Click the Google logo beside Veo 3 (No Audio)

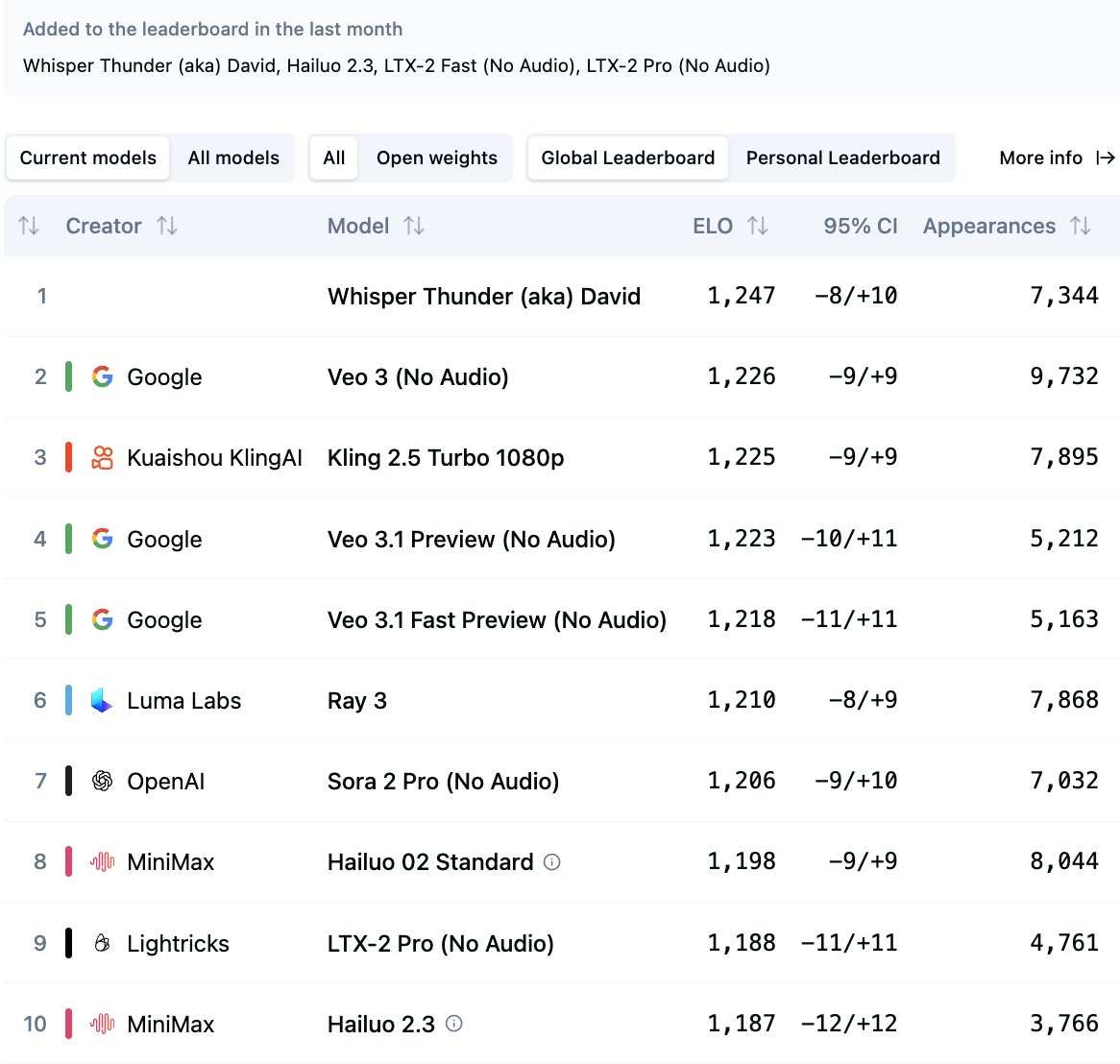click(x=102, y=376)
